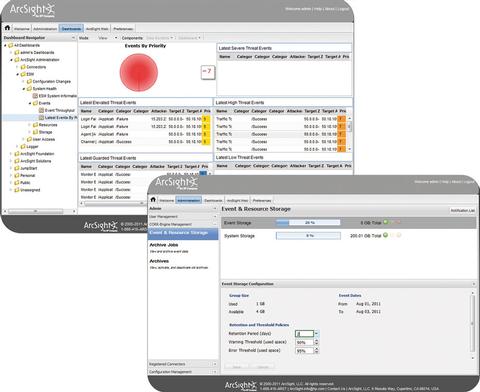The image size is (480, 392).
Task: Click the Error Threshold stepper arrows
Action: 316,351
